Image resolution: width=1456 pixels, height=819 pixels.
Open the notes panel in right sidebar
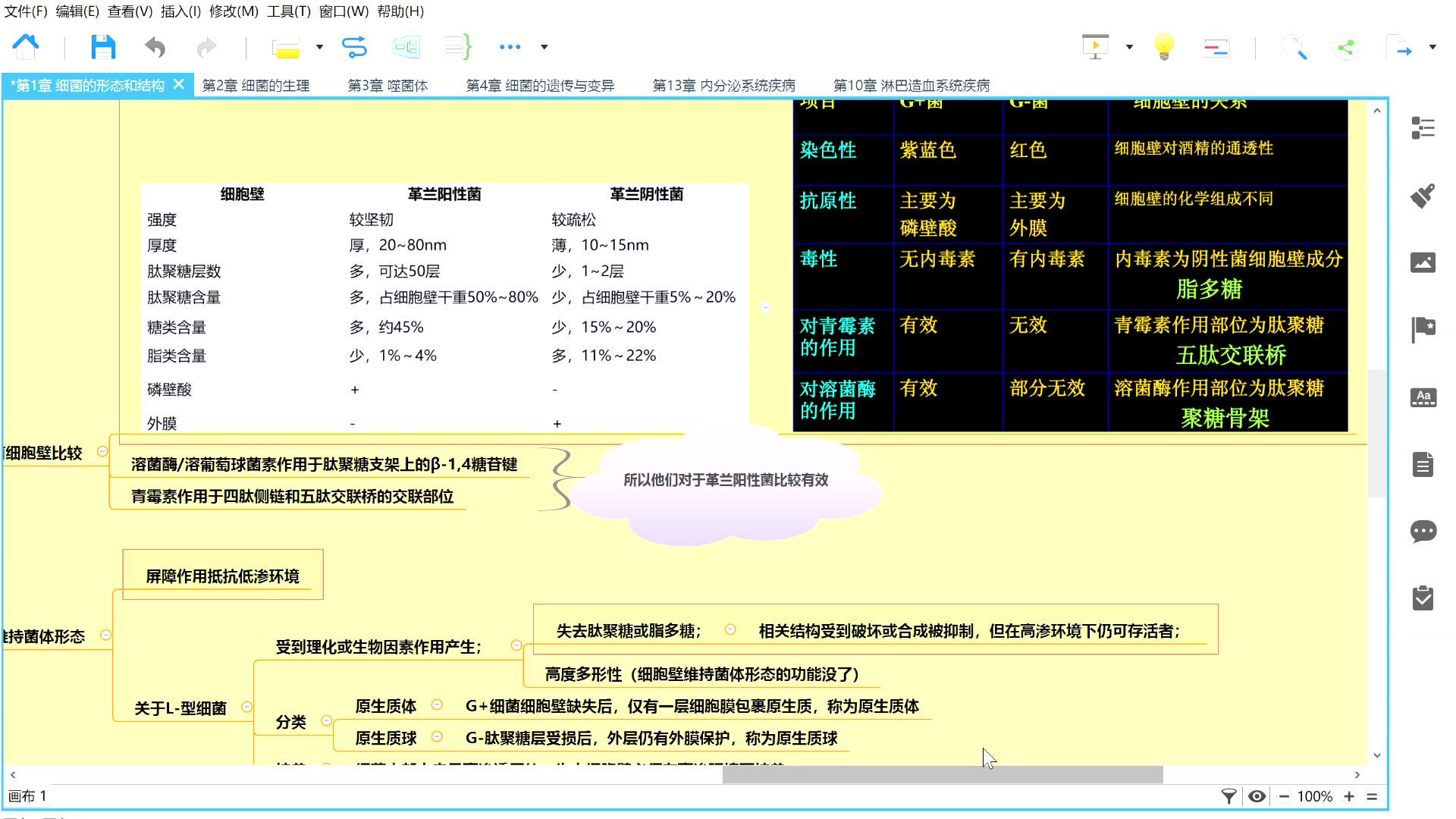(x=1423, y=464)
